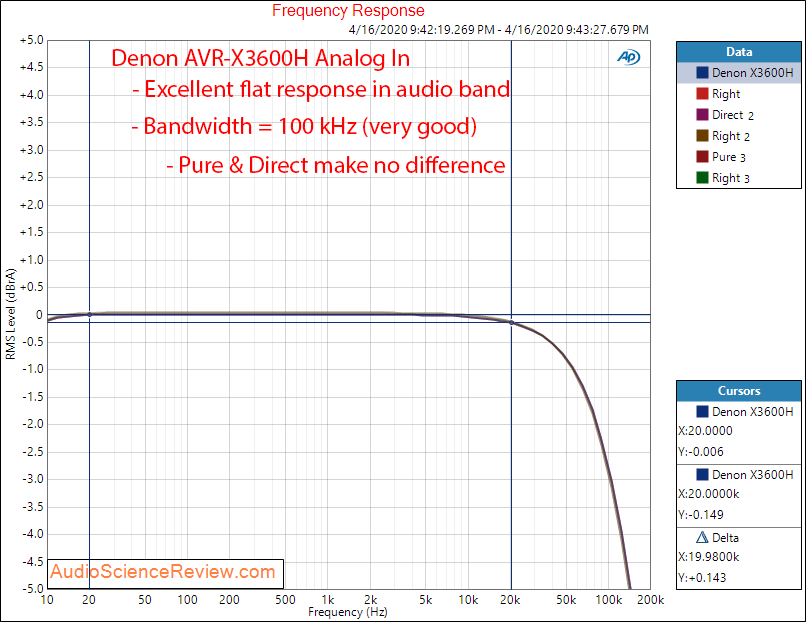Click the Delta X:19.9800k value

pyautogui.click(x=709, y=557)
